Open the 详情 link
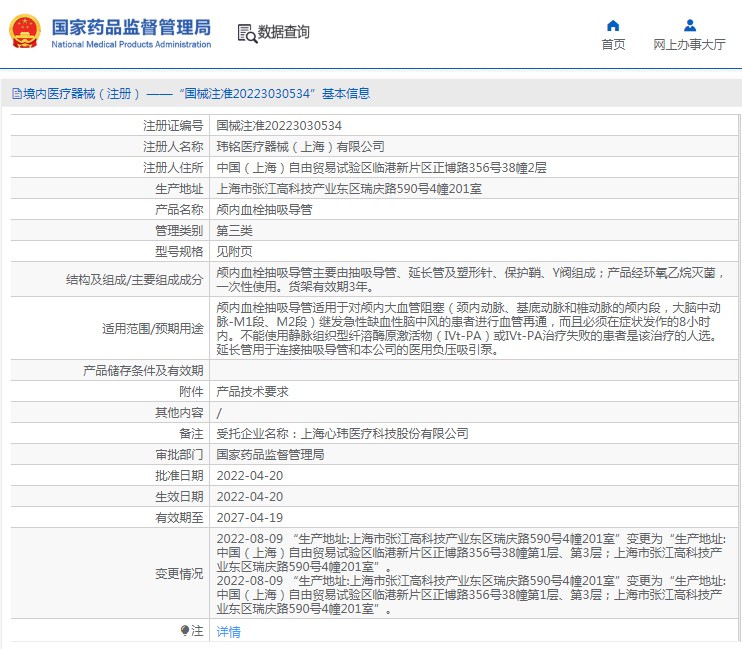Image resolution: width=742 pixels, height=649 pixels. (229, 631)
